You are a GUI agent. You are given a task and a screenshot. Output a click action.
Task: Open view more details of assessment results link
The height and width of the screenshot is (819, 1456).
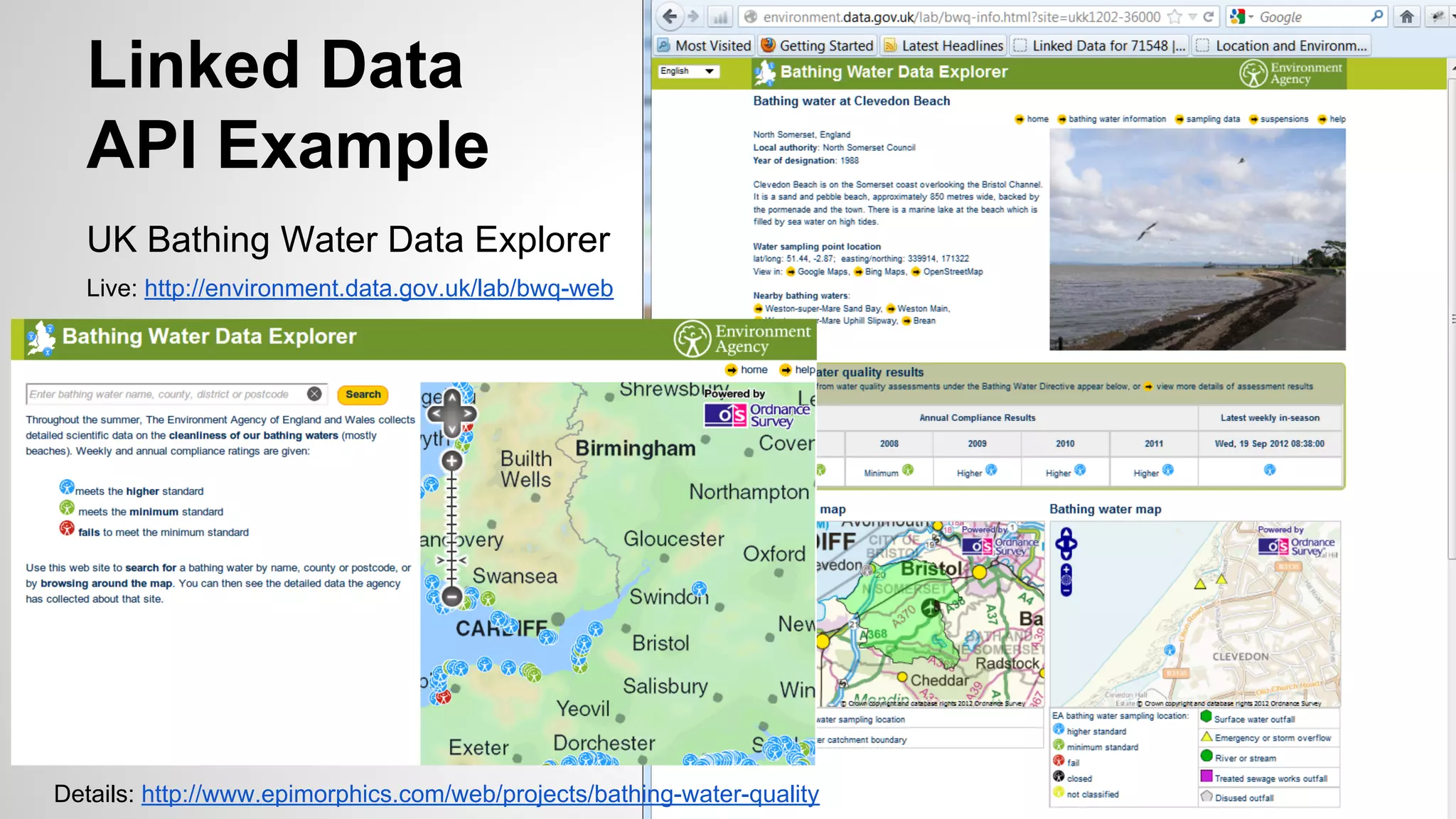[1228, 387]
